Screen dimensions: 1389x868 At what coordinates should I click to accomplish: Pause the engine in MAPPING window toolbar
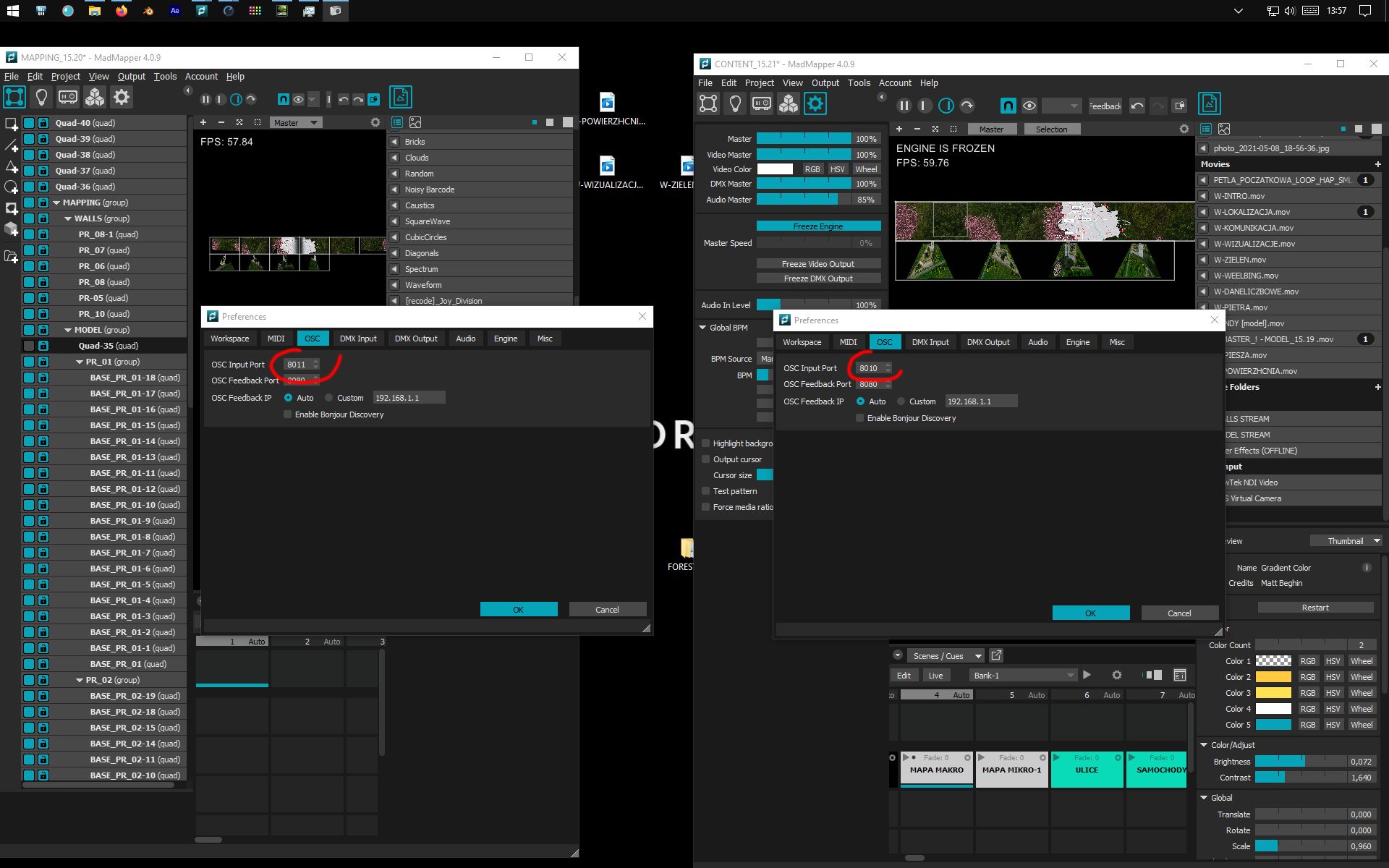pyautogui.click(x=205, y=99)
